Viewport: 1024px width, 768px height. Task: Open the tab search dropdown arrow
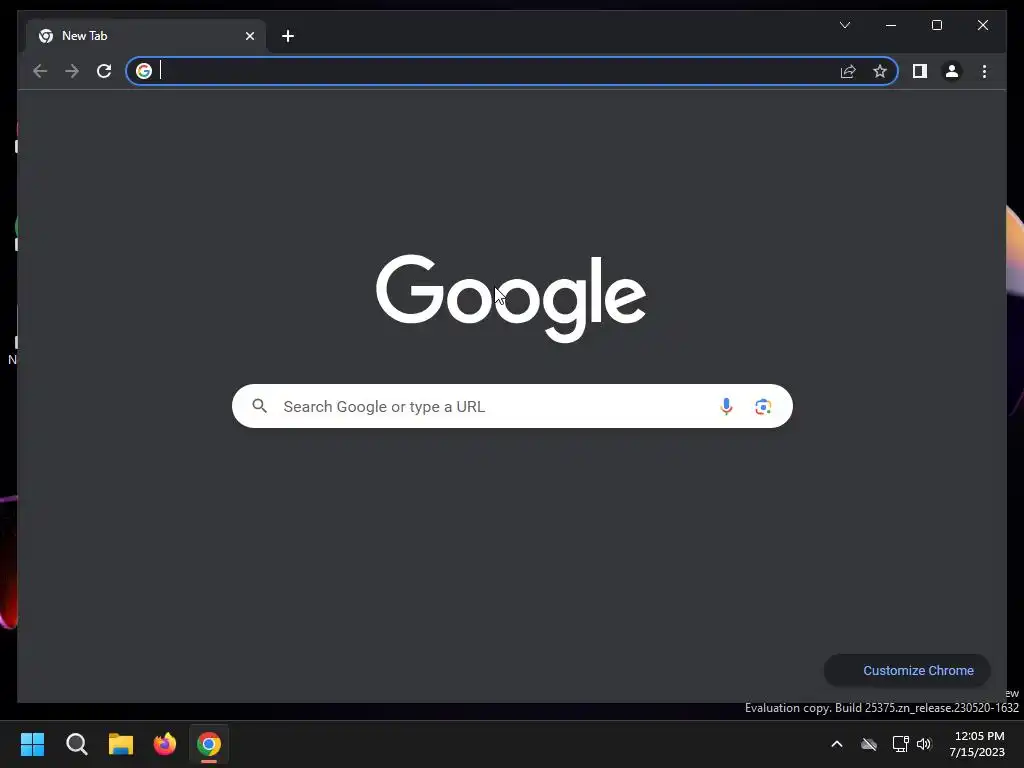point(845,25)
